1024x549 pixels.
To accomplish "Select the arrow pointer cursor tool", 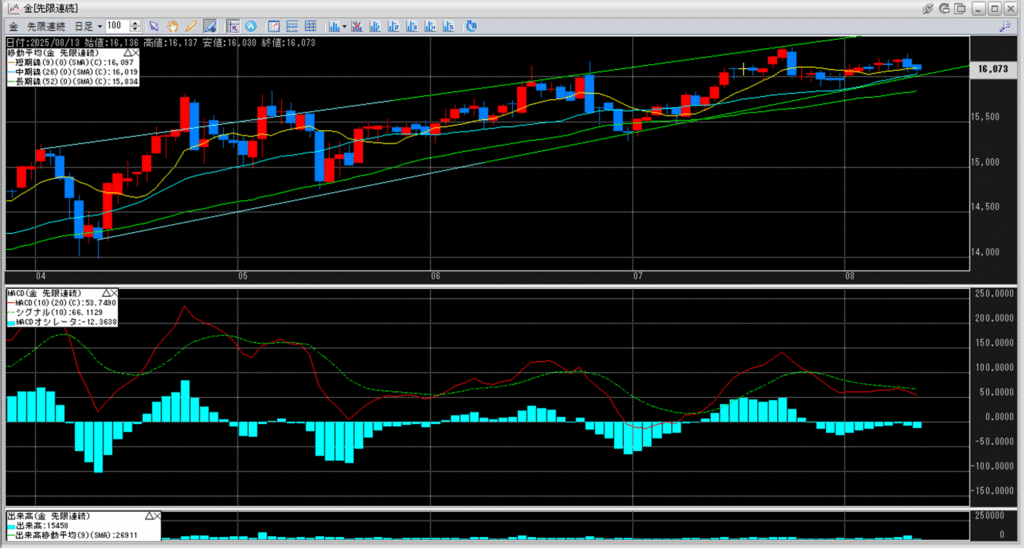I will click(153, 25).
